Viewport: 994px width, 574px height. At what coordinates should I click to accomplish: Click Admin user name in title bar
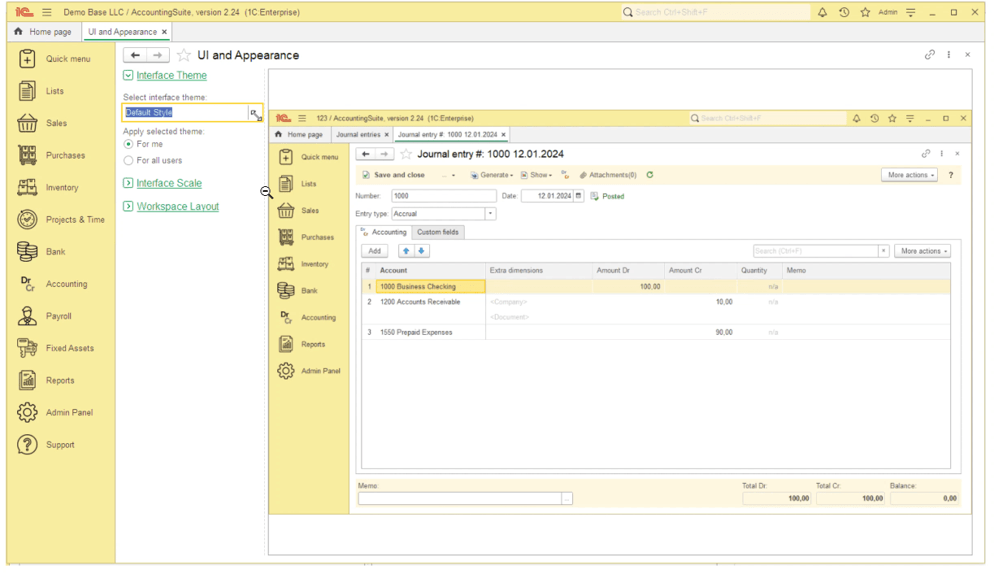click(887, 12)
